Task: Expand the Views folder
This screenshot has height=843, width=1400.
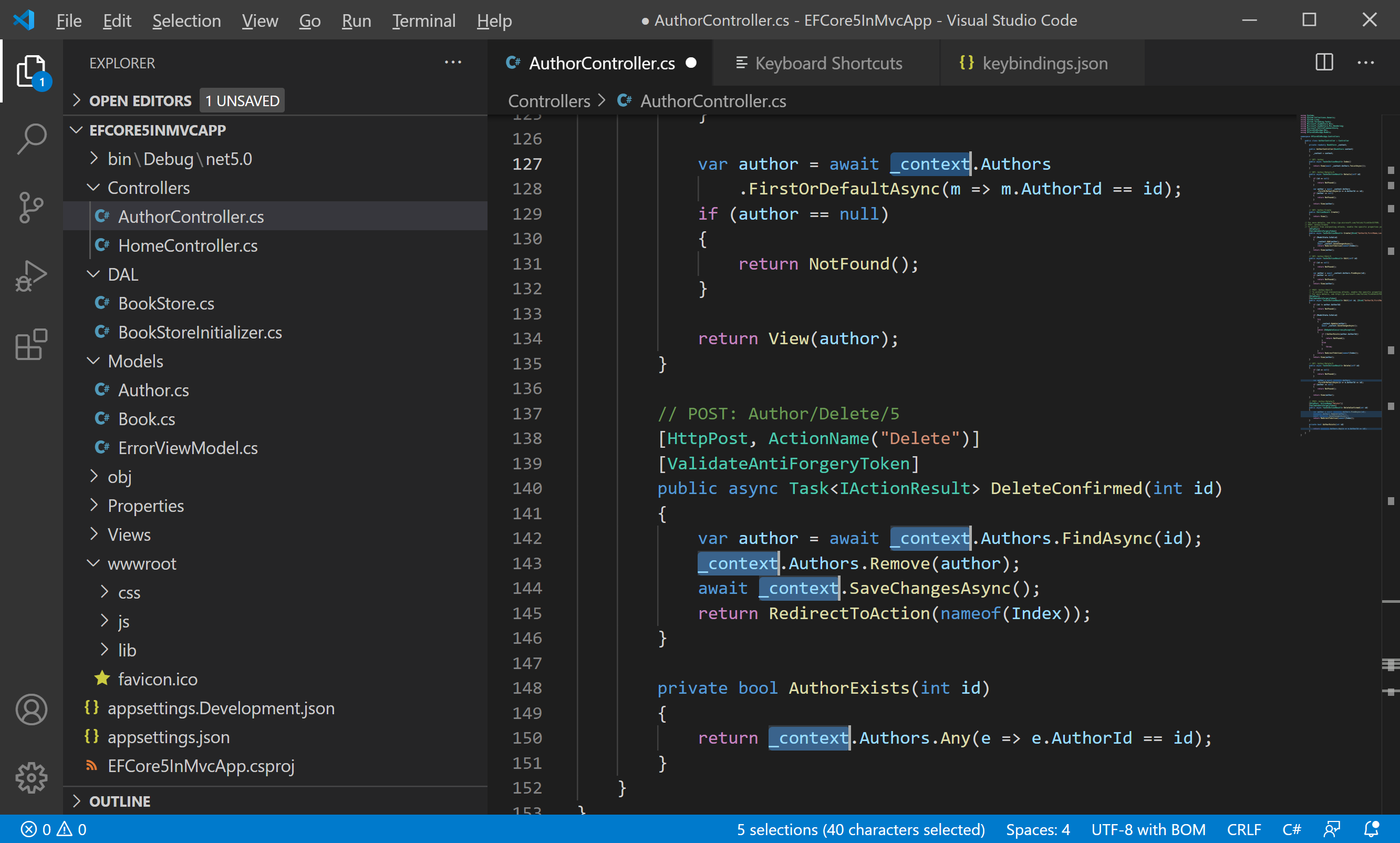Action: click(x=129, y=534)
